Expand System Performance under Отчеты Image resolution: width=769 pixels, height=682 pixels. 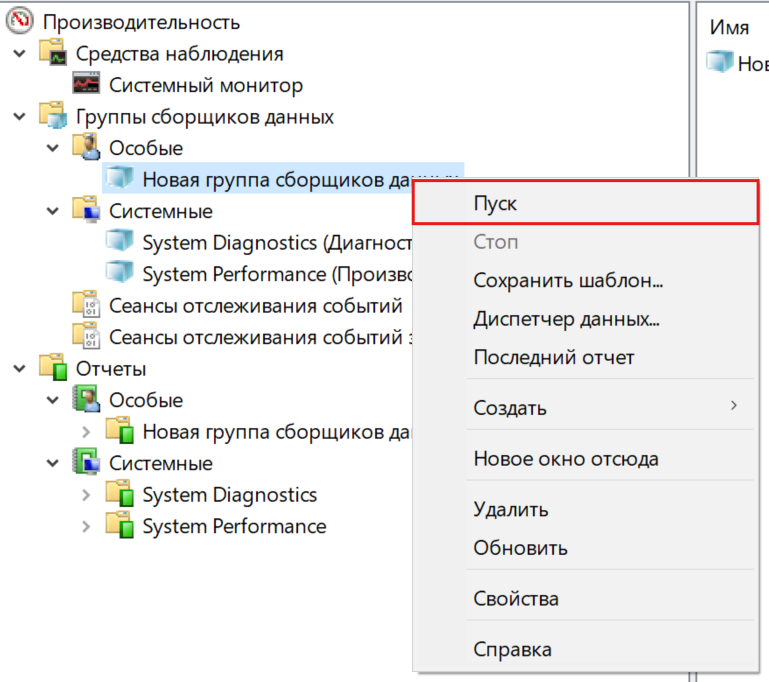pos(86,526)
